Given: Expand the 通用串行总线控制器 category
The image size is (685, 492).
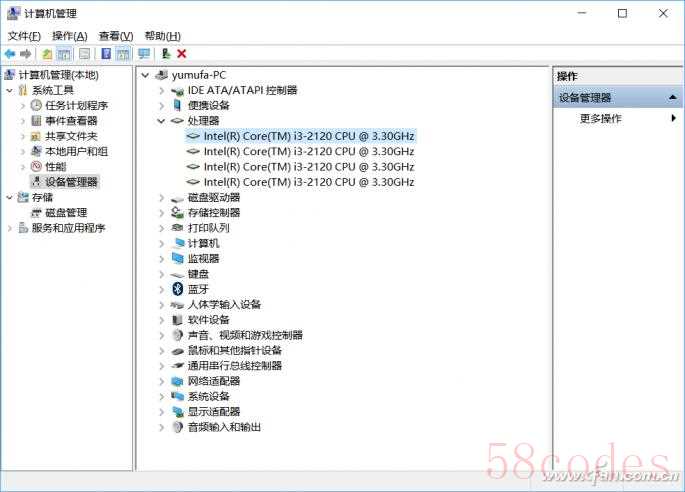Looking at the screenshot, I should [162, 366].
